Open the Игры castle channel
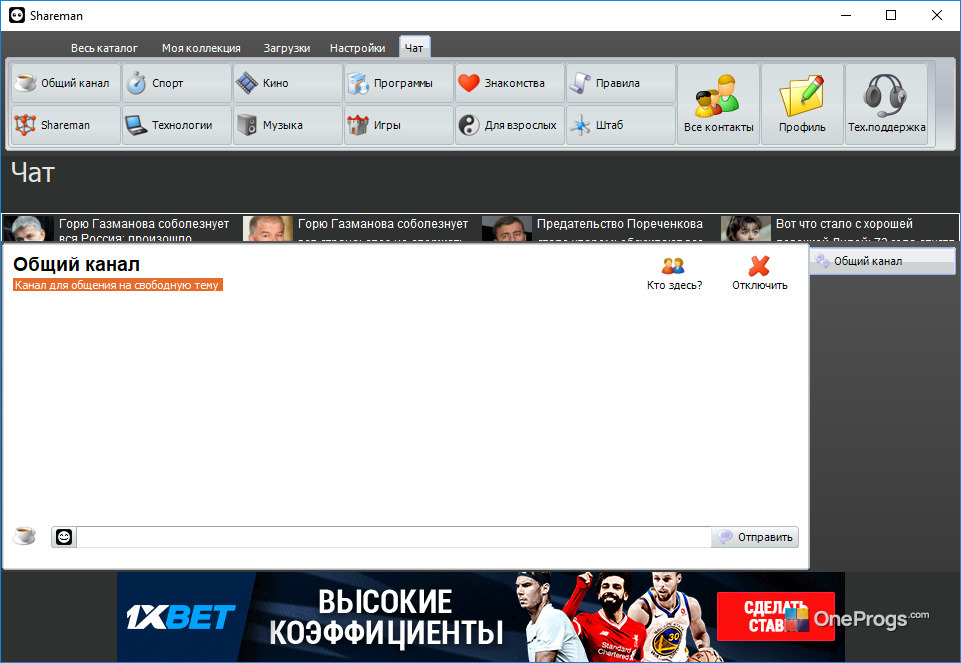Image resolution: width=961 pixels, height=663 pixels. pyautogui.click(x=399, y=125)
